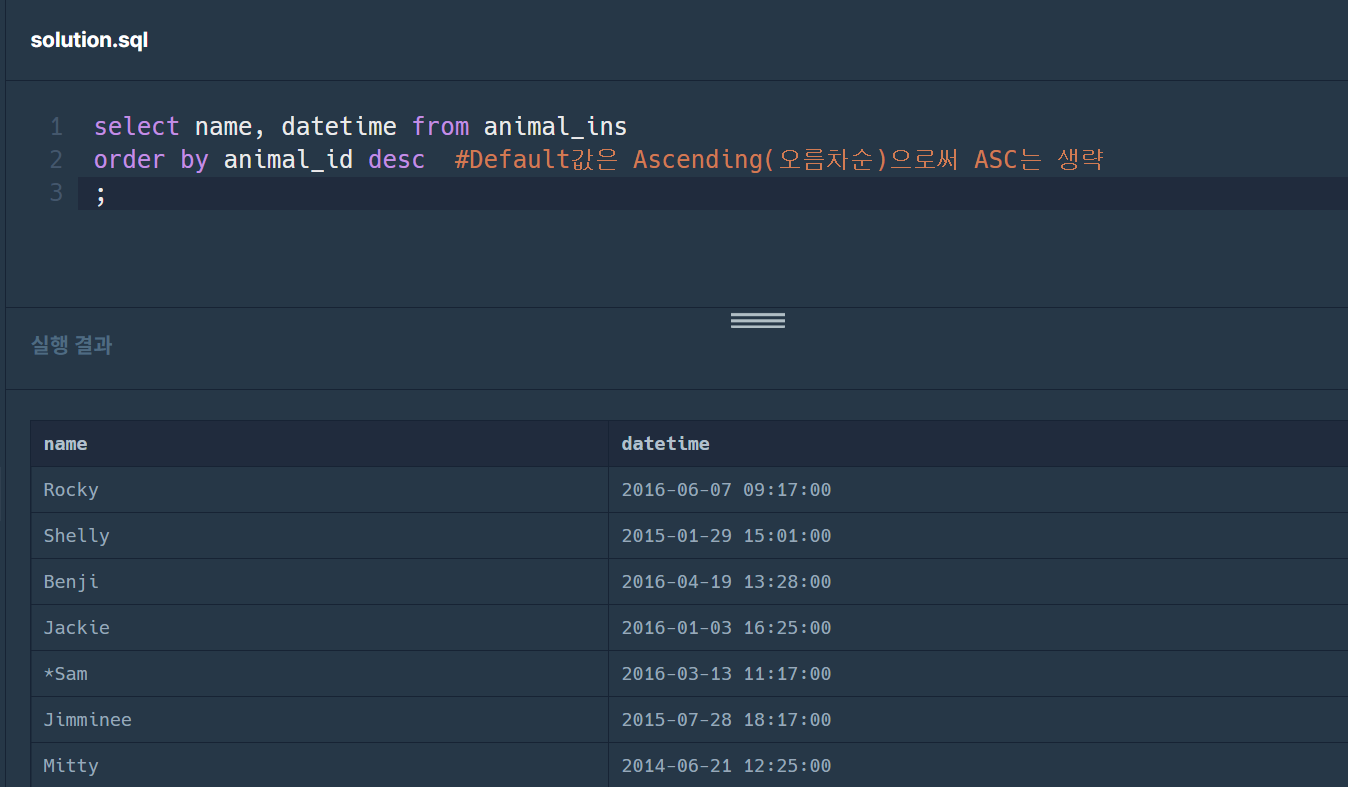This screenshot has height=787, width=1348.
Task: Click datetime '2015-07-28 18:17:00'
Action: click(726, 720)
